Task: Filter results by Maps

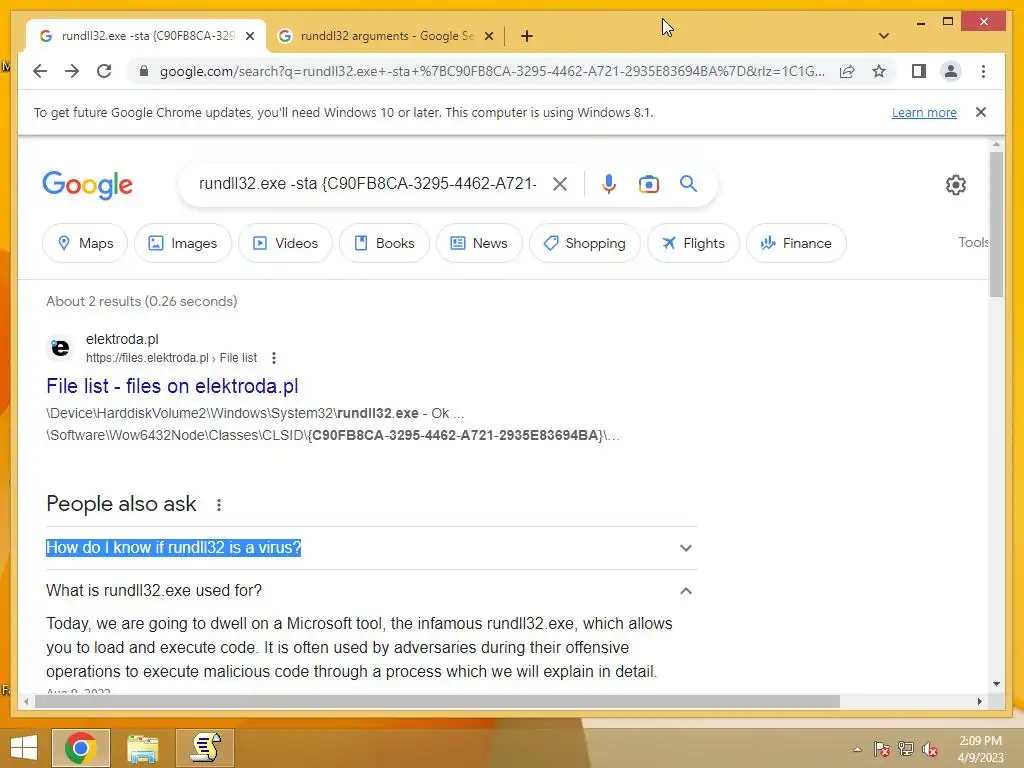Action: (x=85, y=243)
